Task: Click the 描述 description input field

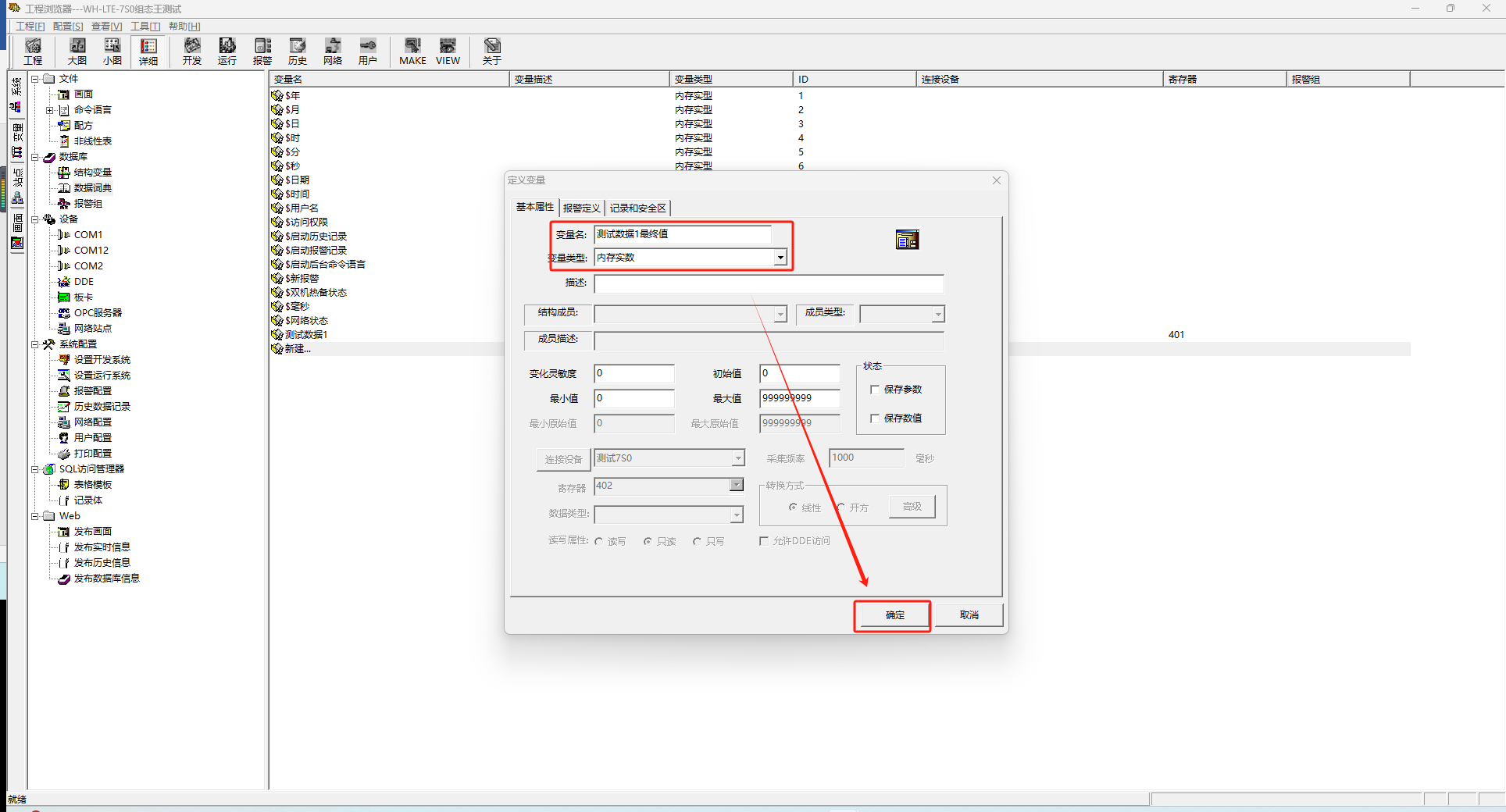Action: tap(769, 283)
